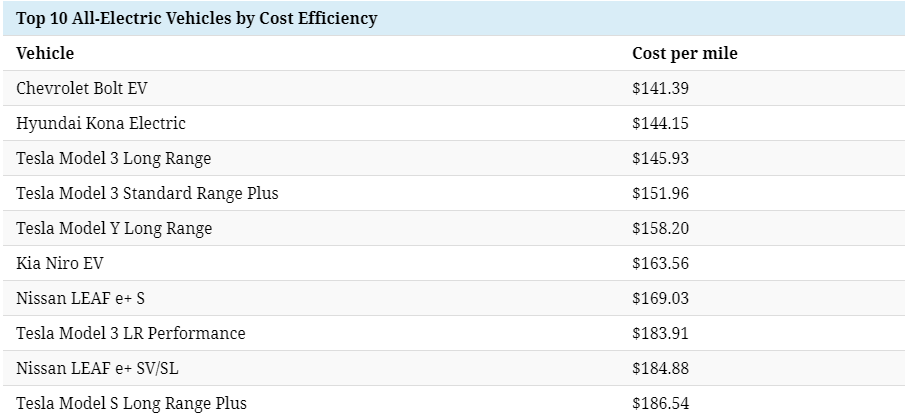
Task: Click the Cost per mile column header
Action: (x=685, y=53)
